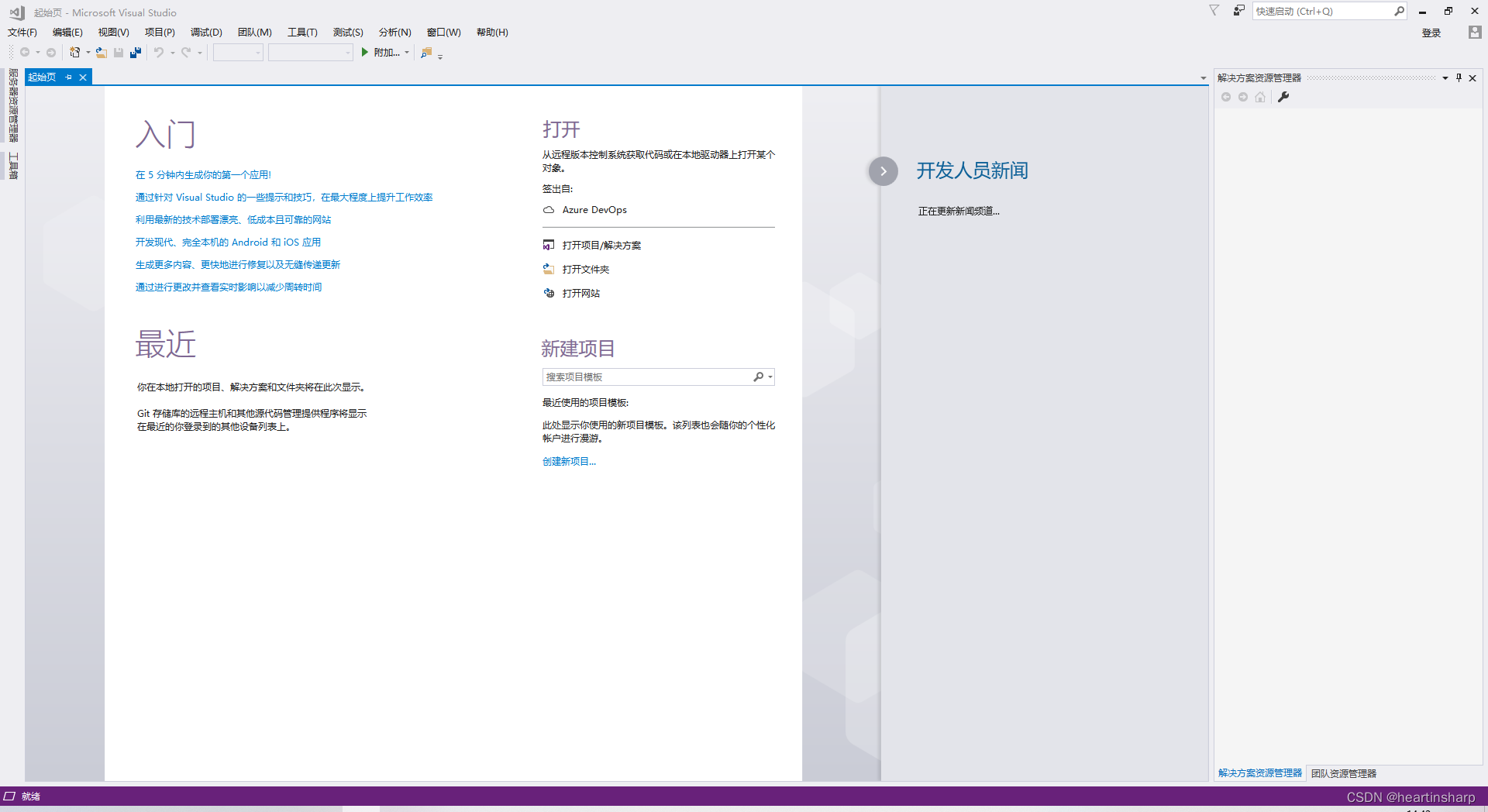Open the 工具(T) menu

301,33
